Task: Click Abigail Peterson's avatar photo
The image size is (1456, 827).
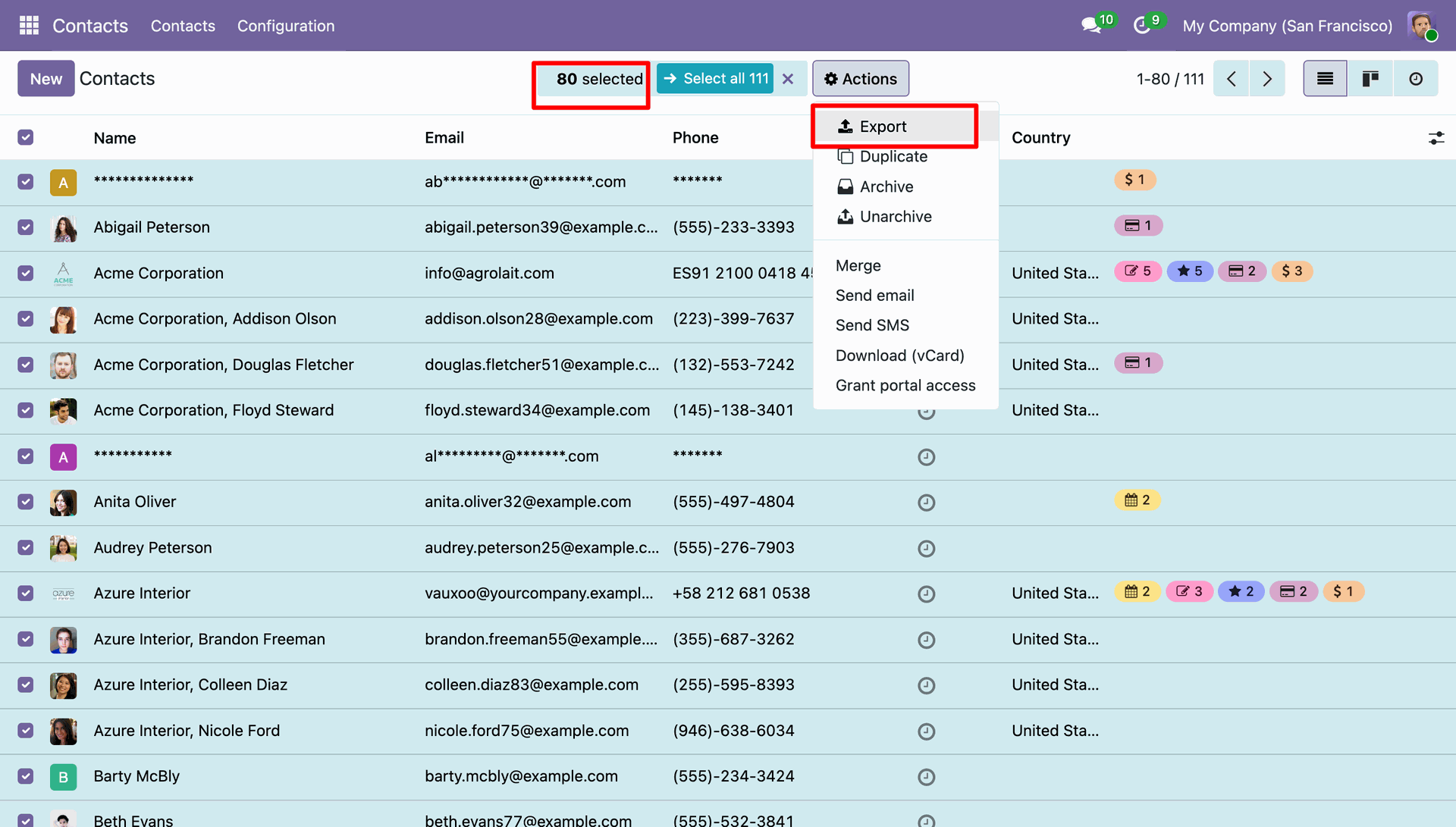Action: [x=64, y=227]
